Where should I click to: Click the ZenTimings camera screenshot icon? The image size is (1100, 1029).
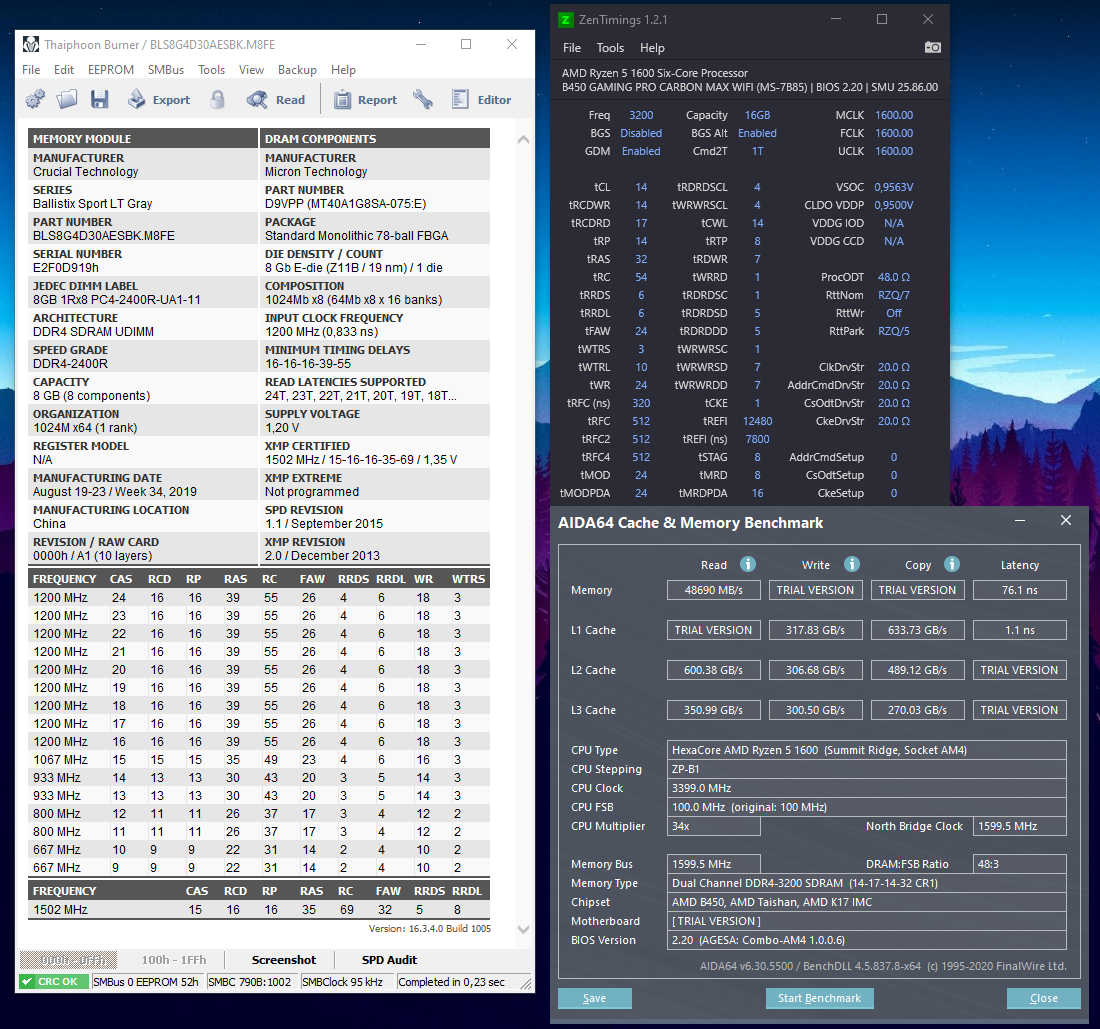[x=932, y=47]
